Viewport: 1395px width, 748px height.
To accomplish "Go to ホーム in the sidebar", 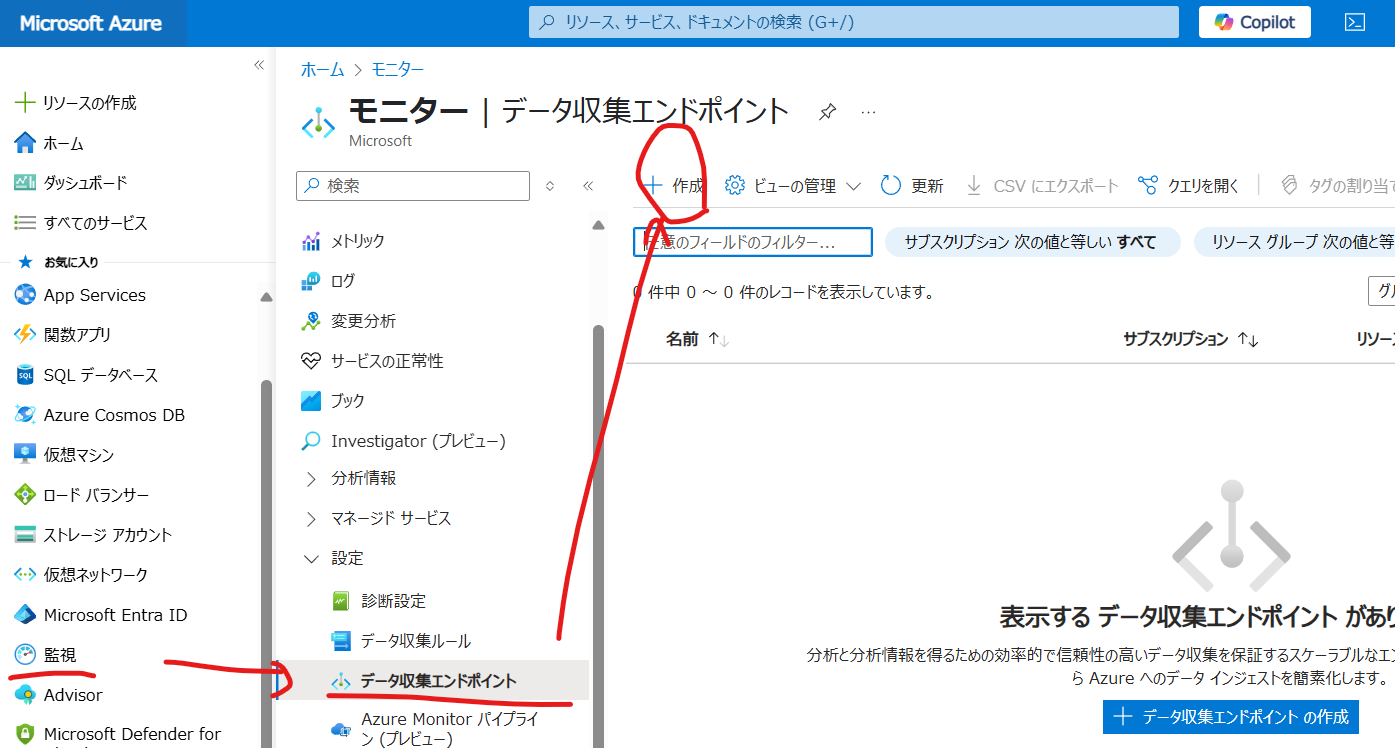I will (50, 143).
